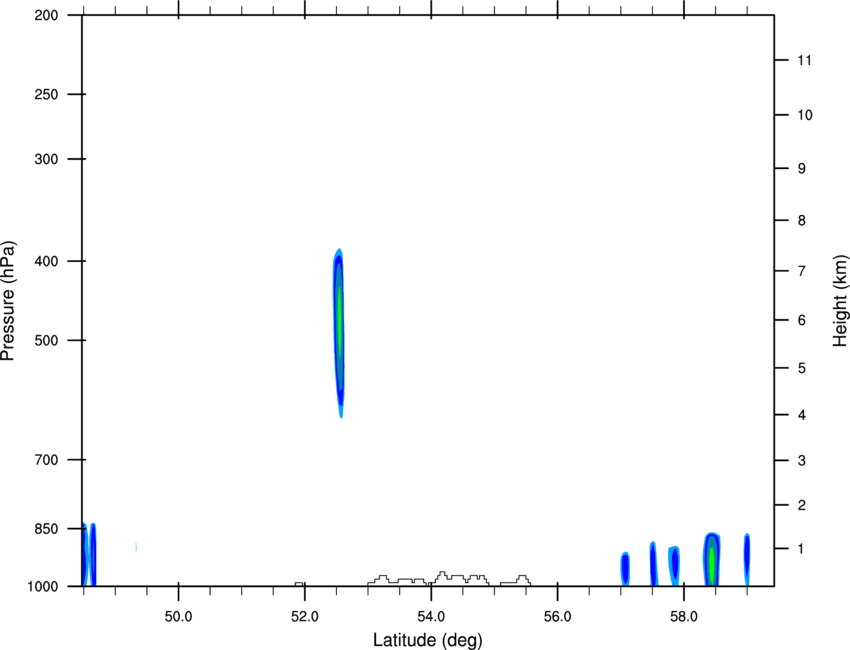This screenshot has height=650, width=850.
Task: Click the 'Height (km)' axis title
Action: [x=840, y=300]
